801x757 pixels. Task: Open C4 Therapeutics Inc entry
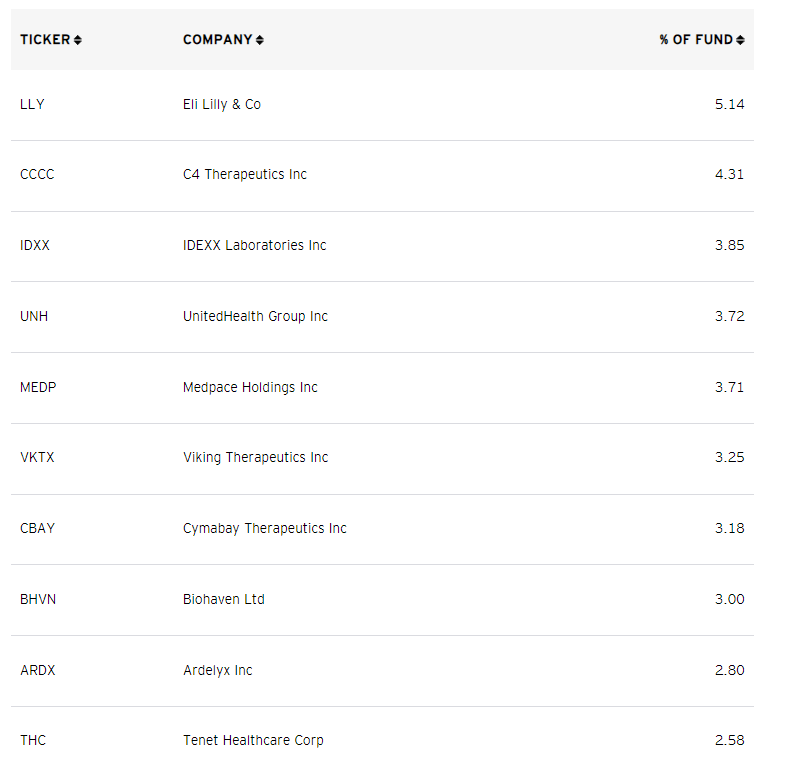pos(244,174)
